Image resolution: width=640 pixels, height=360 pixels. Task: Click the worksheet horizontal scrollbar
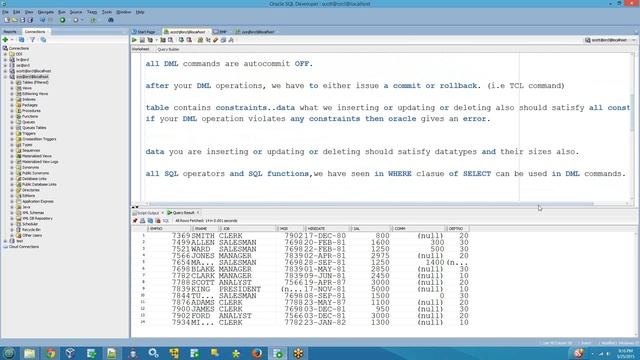[x=371, y=204]
